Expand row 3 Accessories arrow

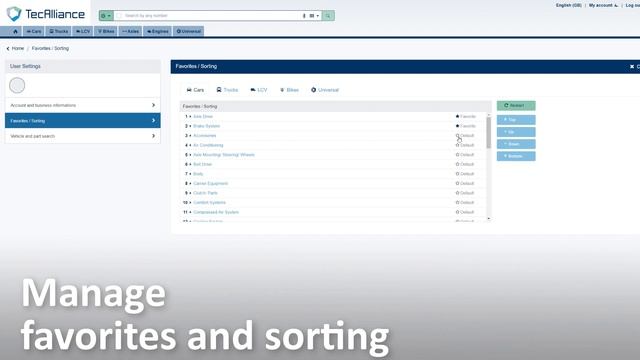tap(190, 136)
